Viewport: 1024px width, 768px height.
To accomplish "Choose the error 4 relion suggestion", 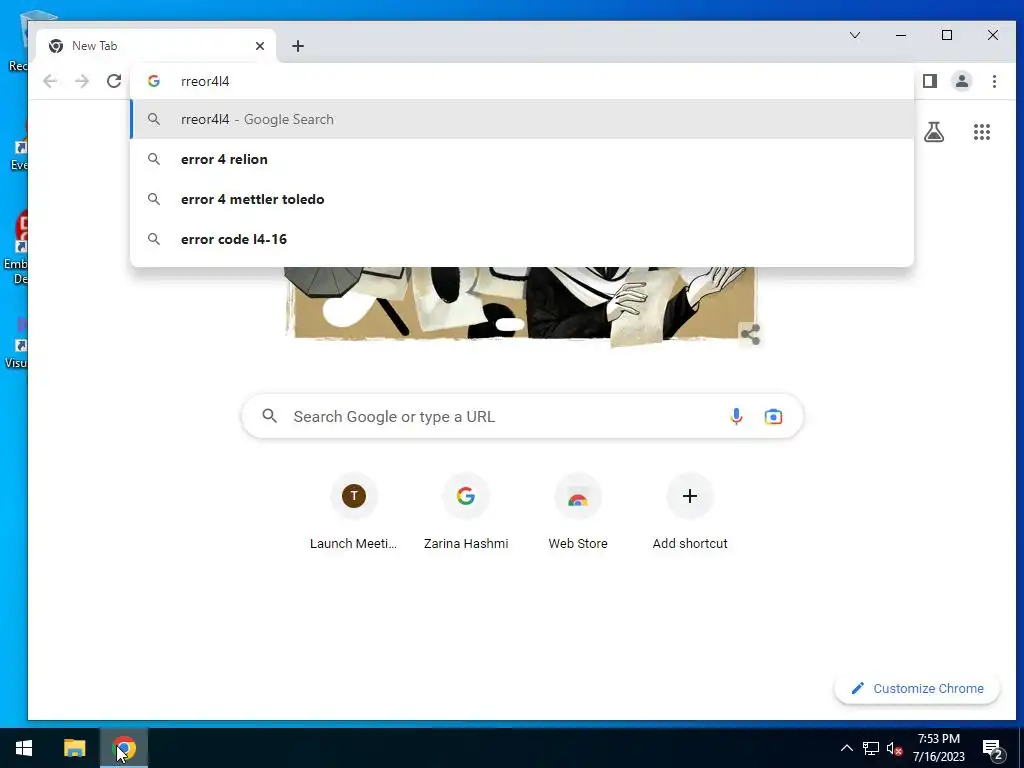I will (x=522, y=159).
